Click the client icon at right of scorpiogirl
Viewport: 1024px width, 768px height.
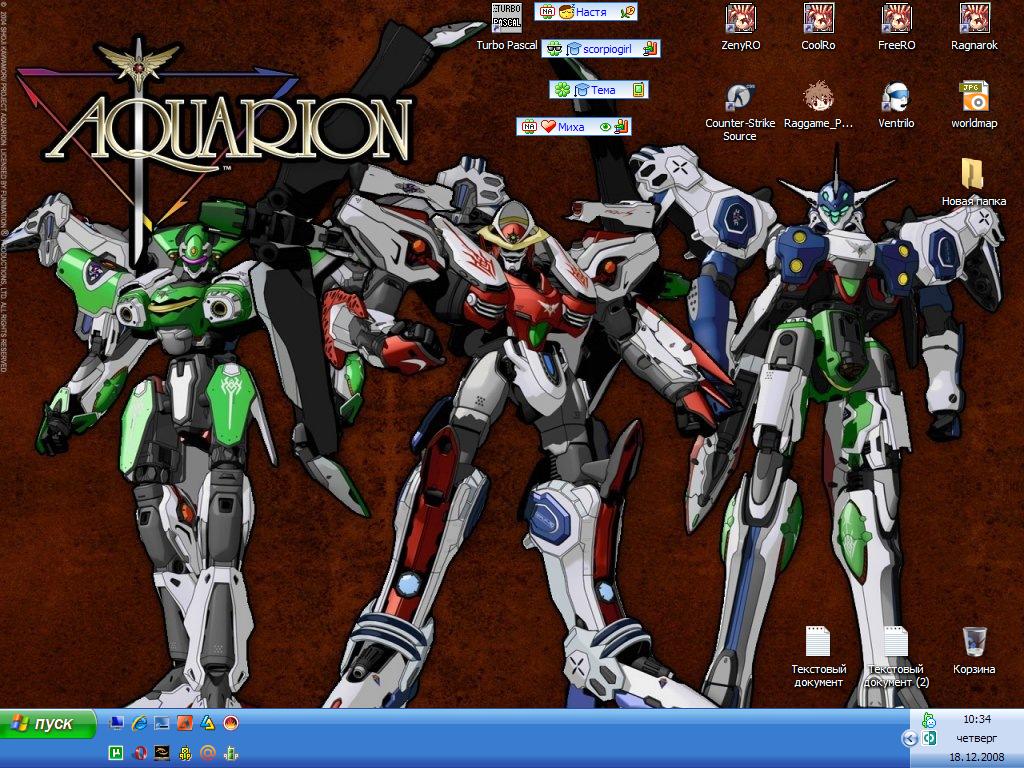pyautogui.click(x=650, y=49)
